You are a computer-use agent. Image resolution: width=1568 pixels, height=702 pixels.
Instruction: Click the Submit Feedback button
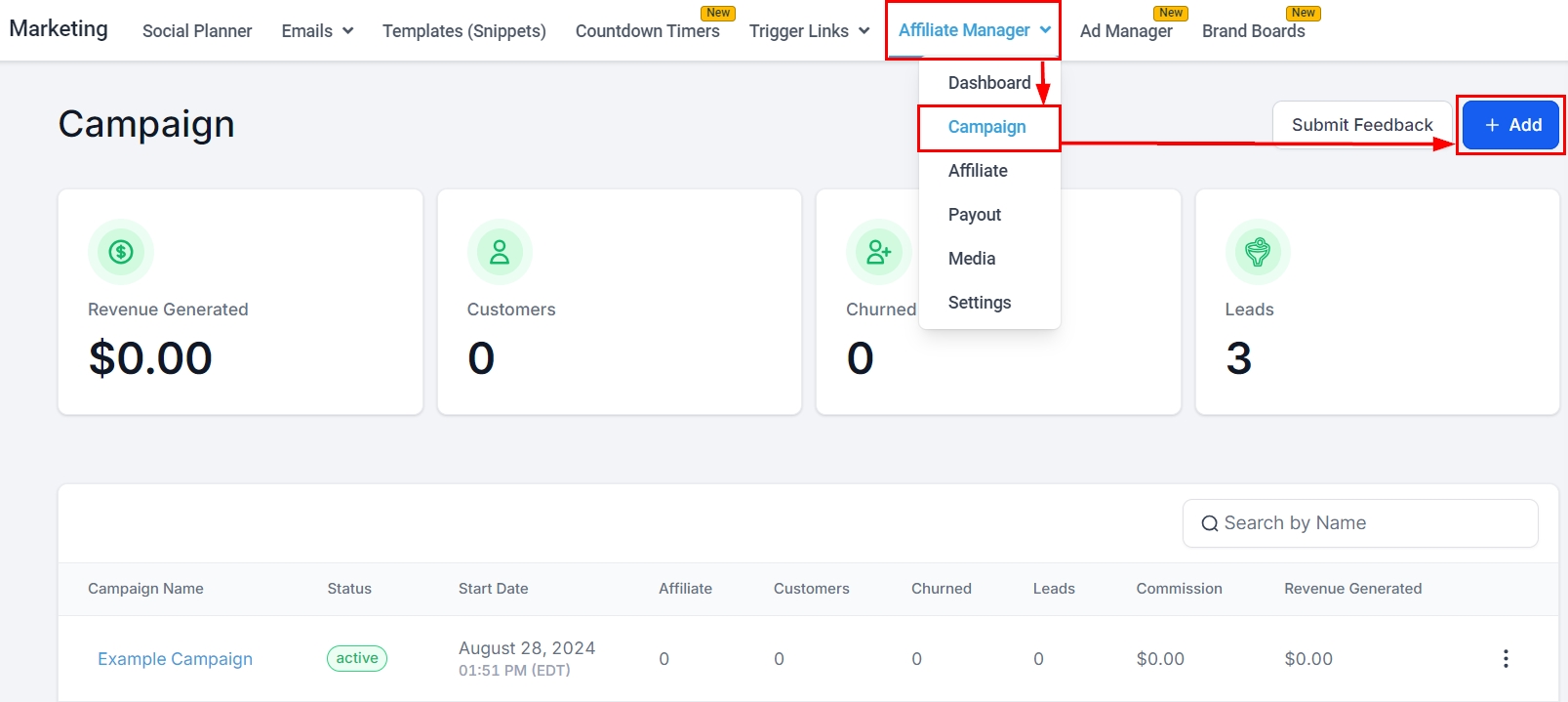pyautogui.click(x=1361, y=125)
